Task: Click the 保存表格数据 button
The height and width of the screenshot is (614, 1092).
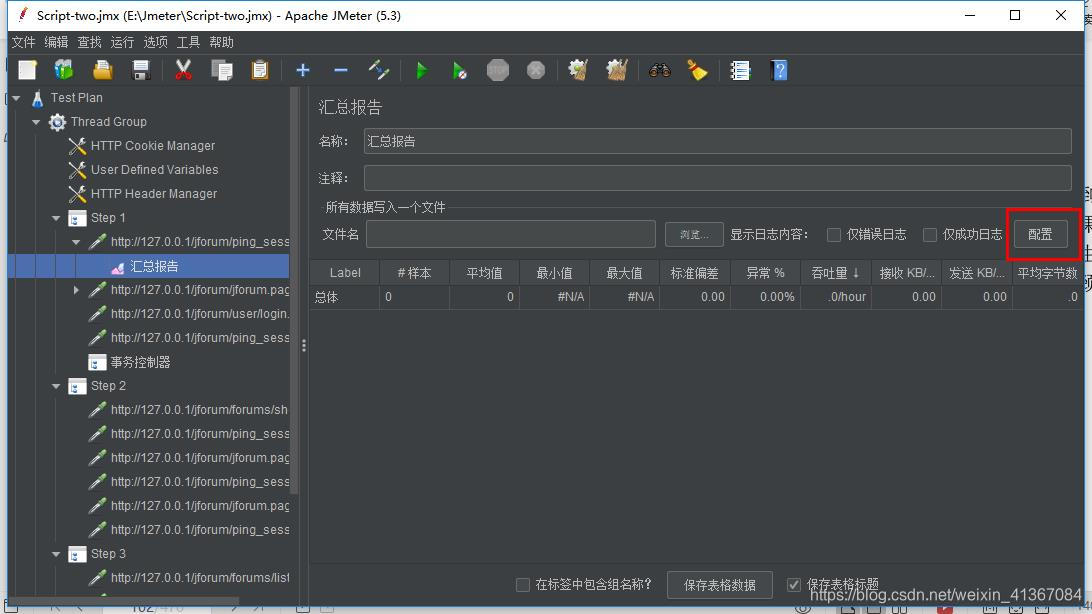Action: tap(720, 585)
